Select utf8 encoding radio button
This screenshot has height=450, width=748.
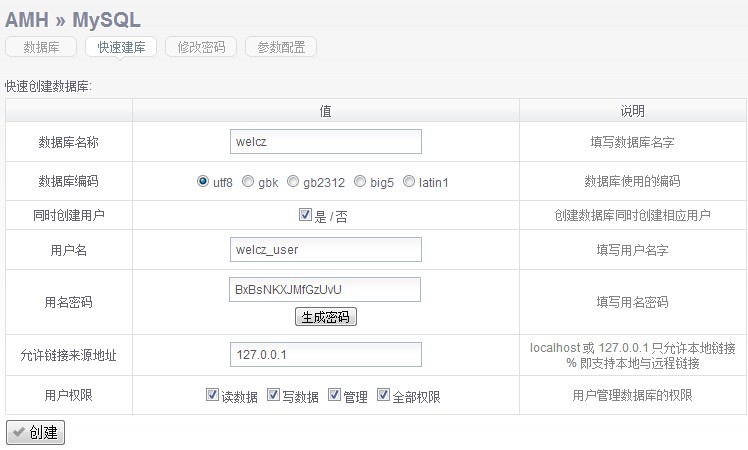coord(203,182)
